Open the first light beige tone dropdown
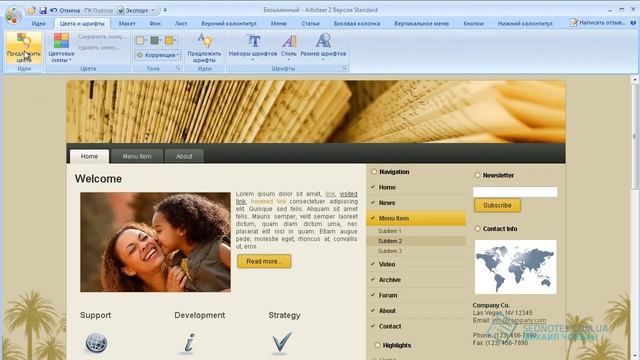This screenshot has height=360, width=640. pyautogui.click(x=142, y=40)
